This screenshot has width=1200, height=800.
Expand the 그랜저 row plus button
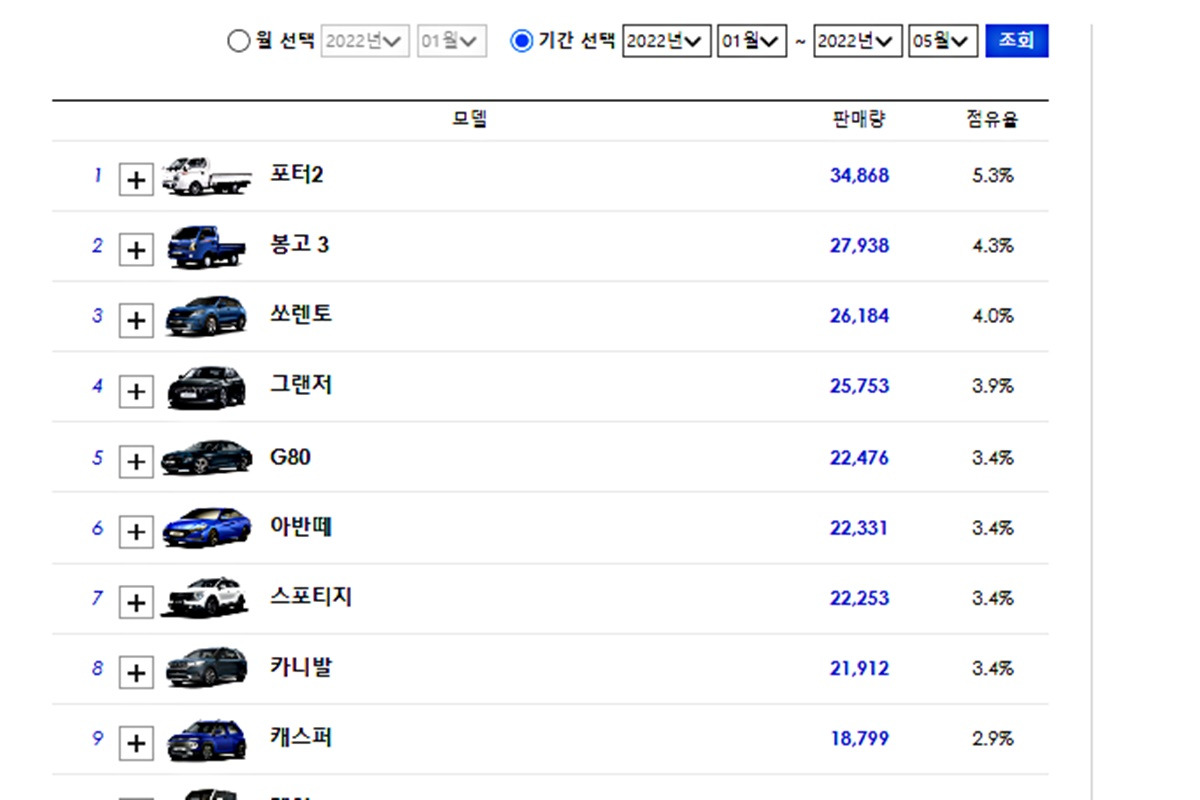pyautogui.click(x=136, y=392)
